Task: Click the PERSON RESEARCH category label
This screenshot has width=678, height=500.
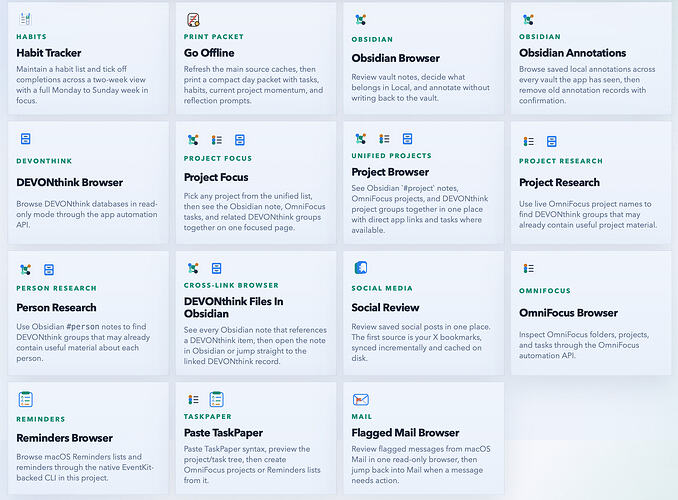Action: point(57,288)
